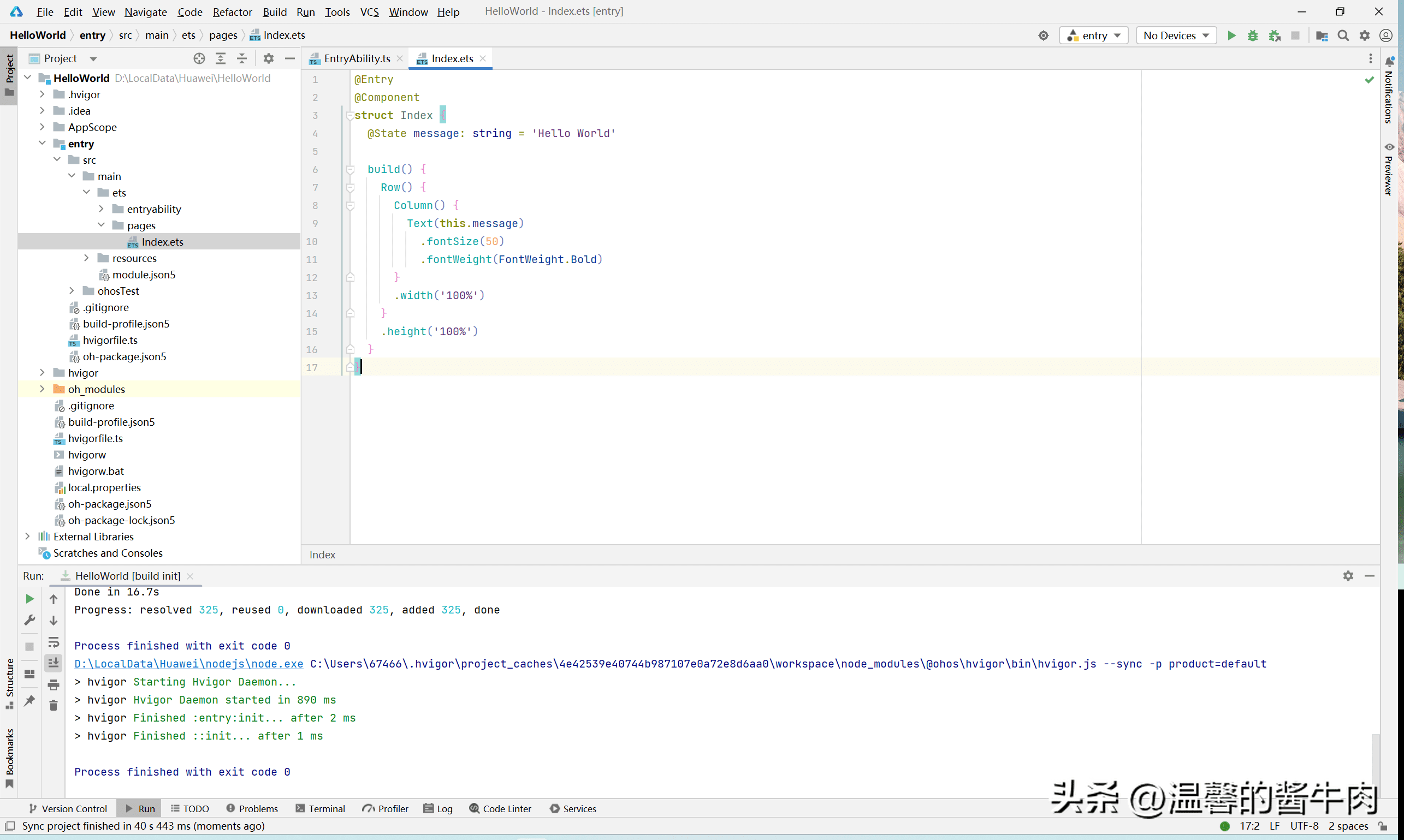Screen dimensions: 1404x840
Task: Expand the oh_modules folder
Action: coord(42,389)
